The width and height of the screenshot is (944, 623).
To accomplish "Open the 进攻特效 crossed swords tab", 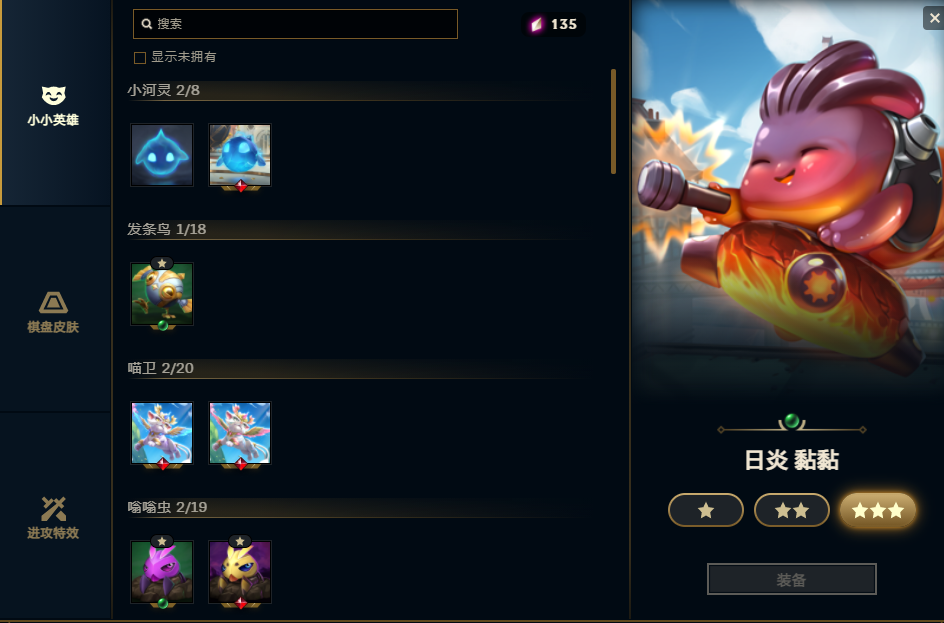I will (54, 518).
